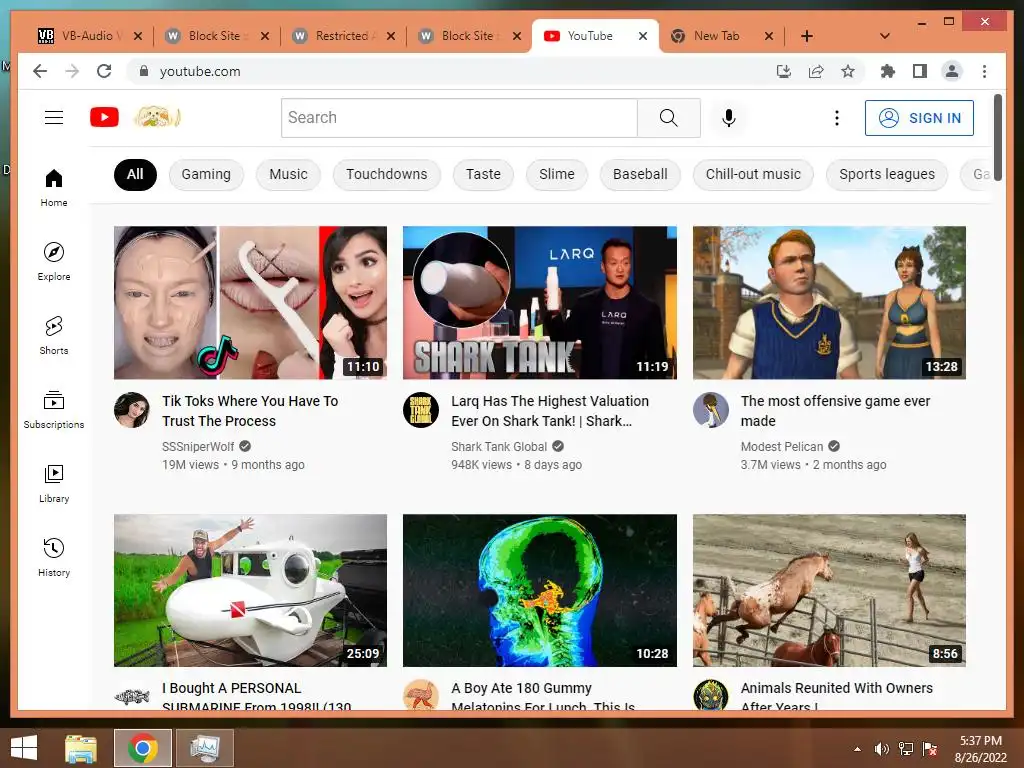Select the Music filter chip
Image resolution: width=1024 pixels, height=768 pixels.
click(288, 174)
